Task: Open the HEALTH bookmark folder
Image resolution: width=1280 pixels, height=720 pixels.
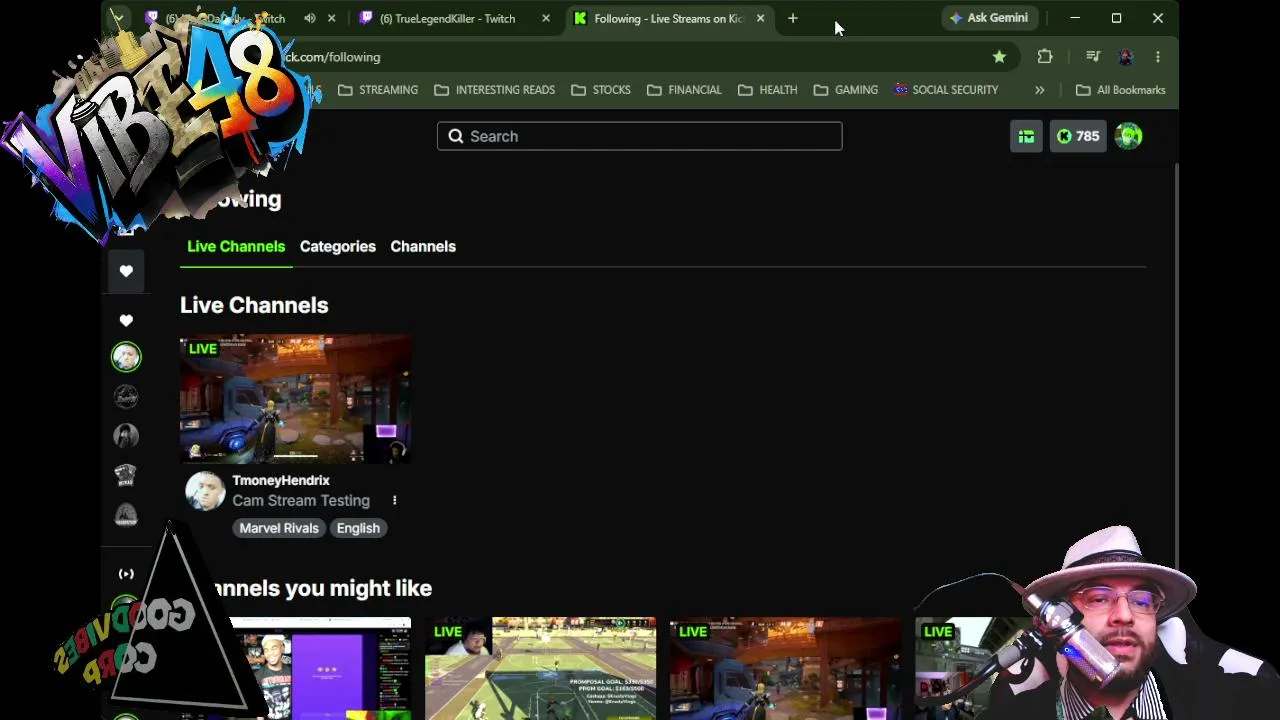Action: [767, 90]
